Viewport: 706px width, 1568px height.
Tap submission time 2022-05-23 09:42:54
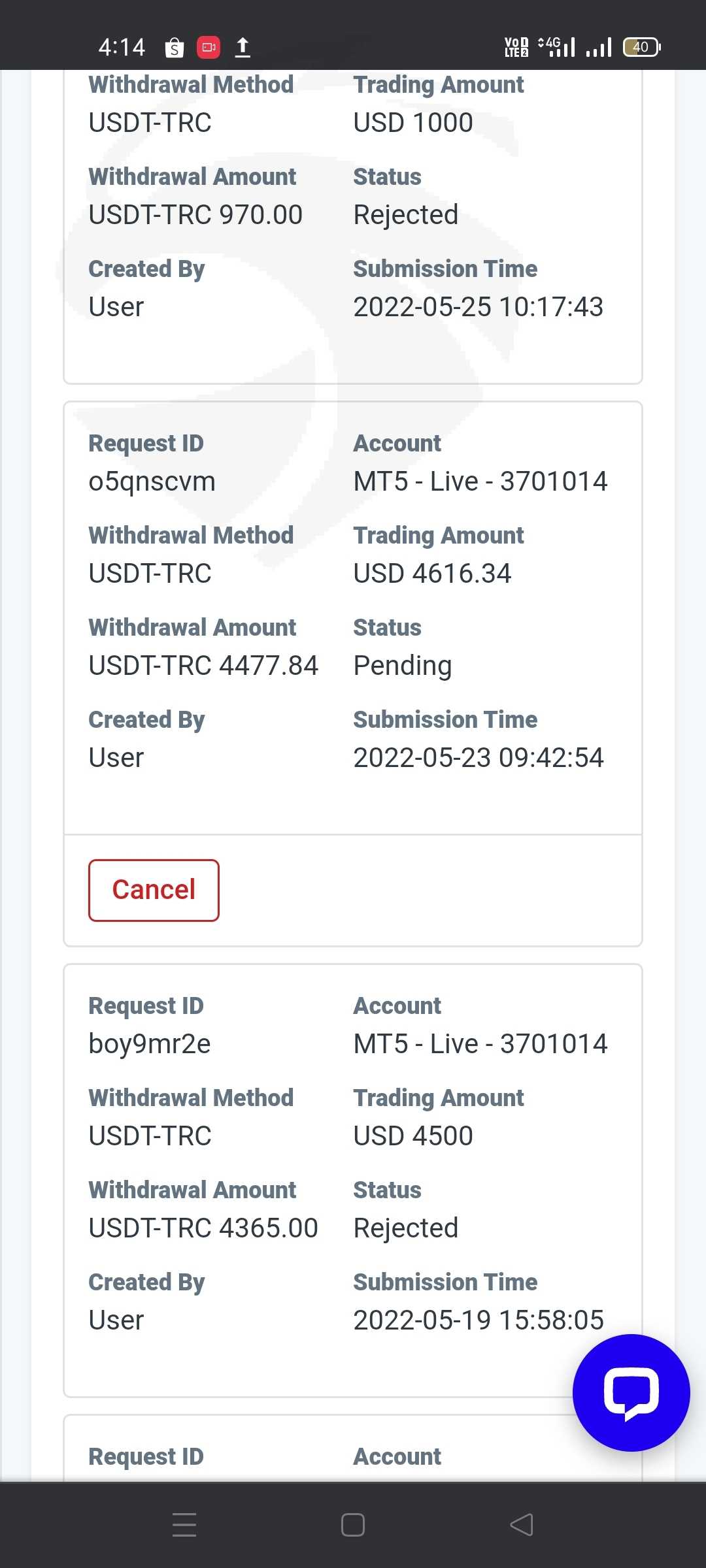click(x=479, y=758)
